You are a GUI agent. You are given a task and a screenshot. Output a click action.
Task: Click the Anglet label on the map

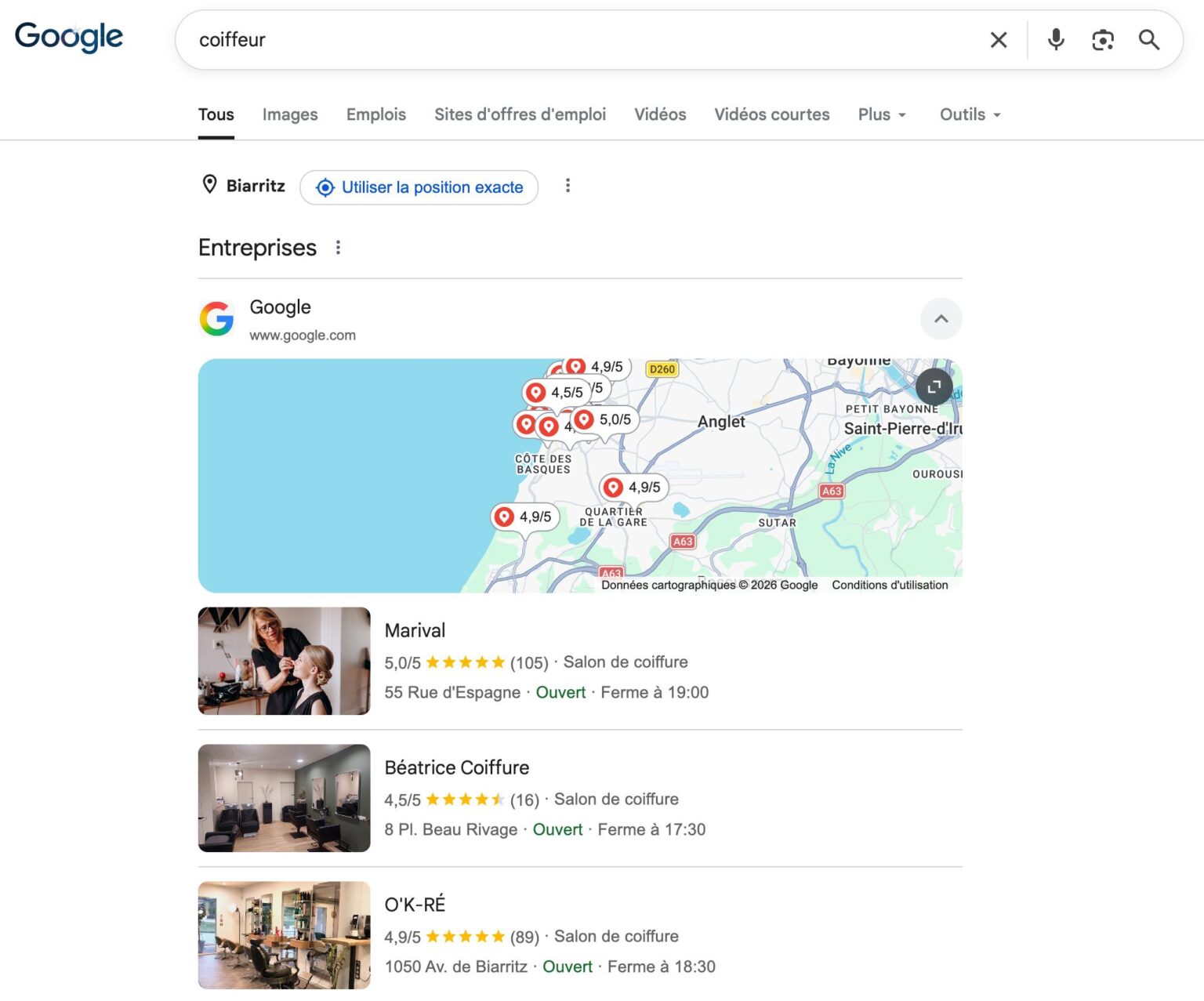pyautogui.click(x=721, y=422)
